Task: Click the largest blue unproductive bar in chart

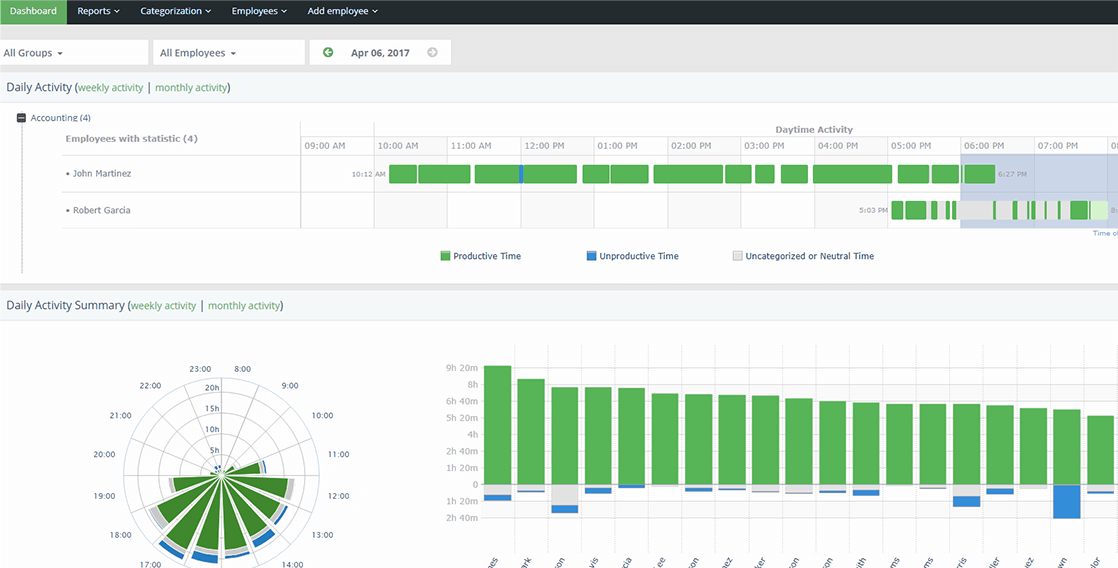Action: point(1067,502)
